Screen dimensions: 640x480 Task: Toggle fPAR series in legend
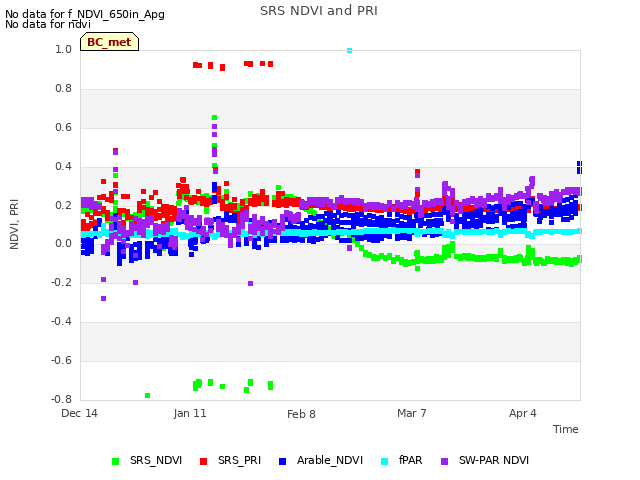pos(402,460)
